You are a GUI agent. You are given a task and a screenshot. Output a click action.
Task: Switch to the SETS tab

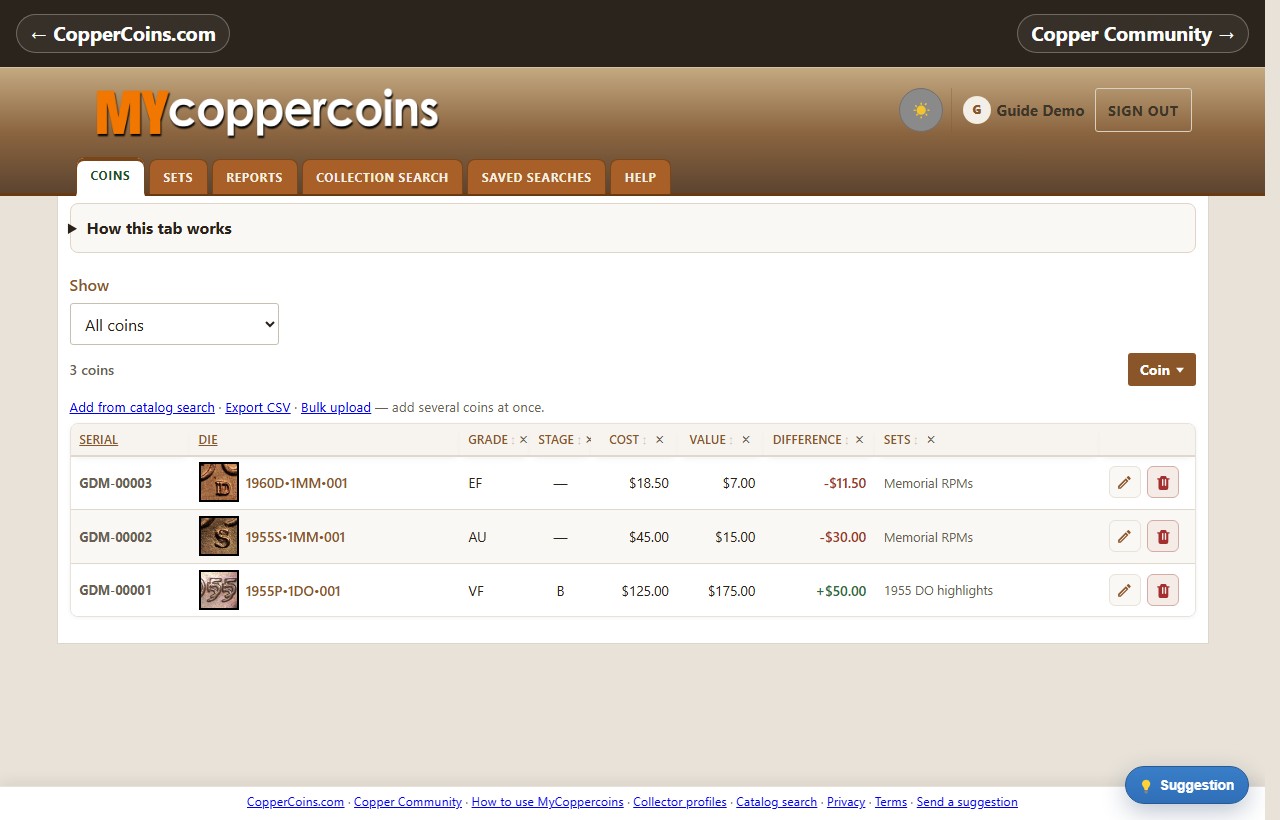(178, 177)
